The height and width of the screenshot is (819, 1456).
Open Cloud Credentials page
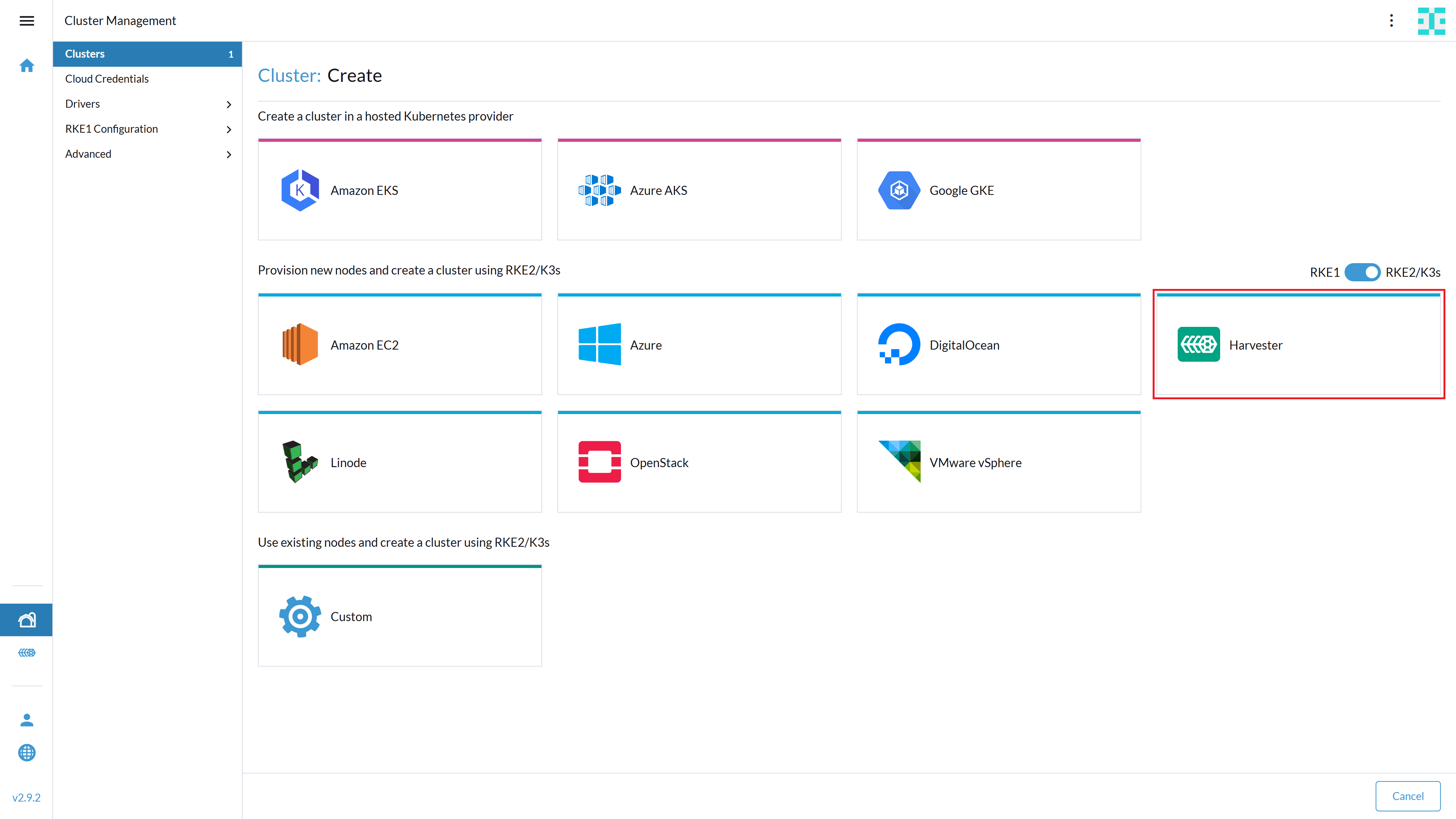[x=107, y=79]
